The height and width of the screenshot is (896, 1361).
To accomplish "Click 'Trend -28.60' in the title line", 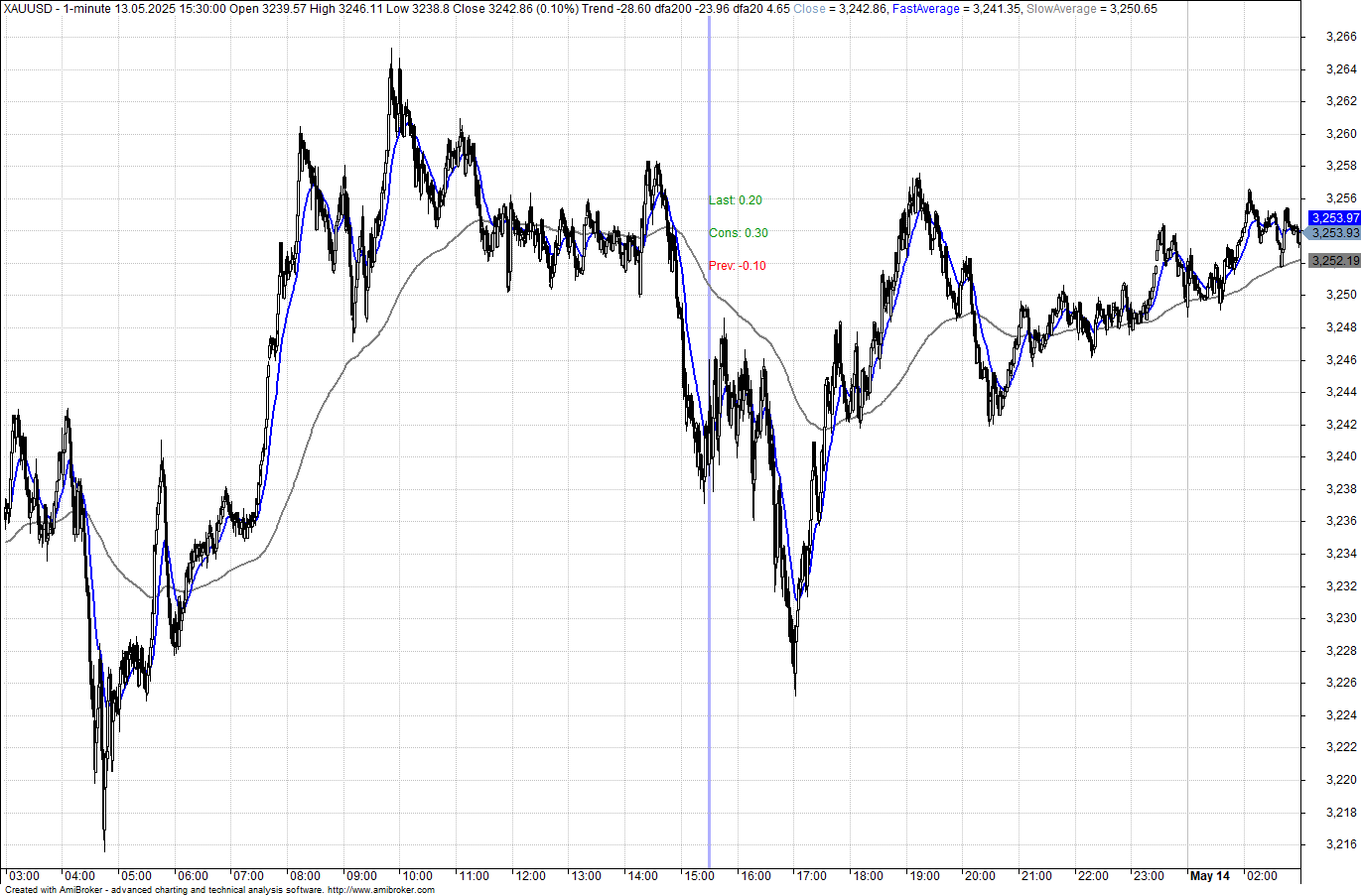I will pos(614,9).
